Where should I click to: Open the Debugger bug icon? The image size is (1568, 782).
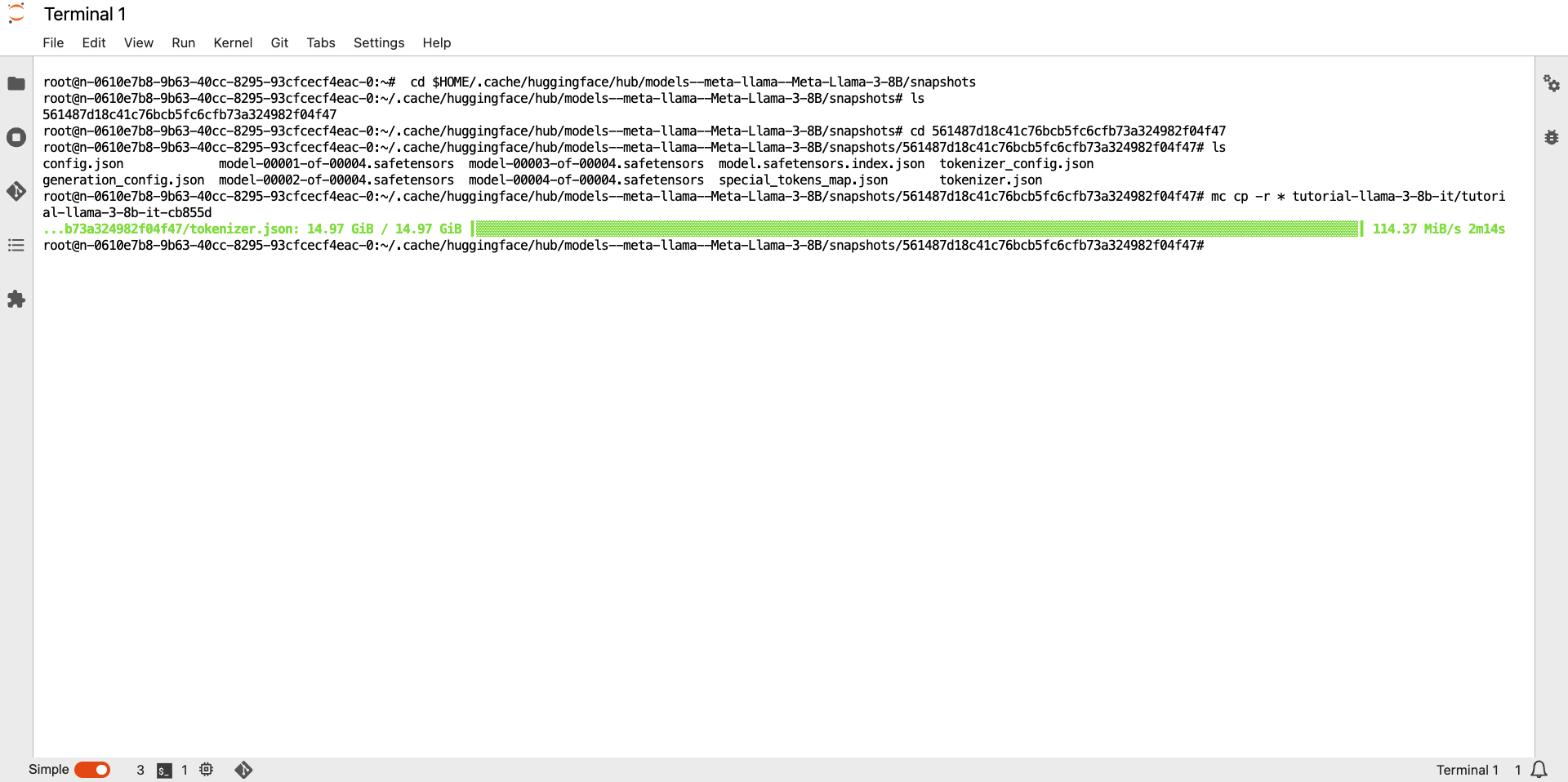1552,137
